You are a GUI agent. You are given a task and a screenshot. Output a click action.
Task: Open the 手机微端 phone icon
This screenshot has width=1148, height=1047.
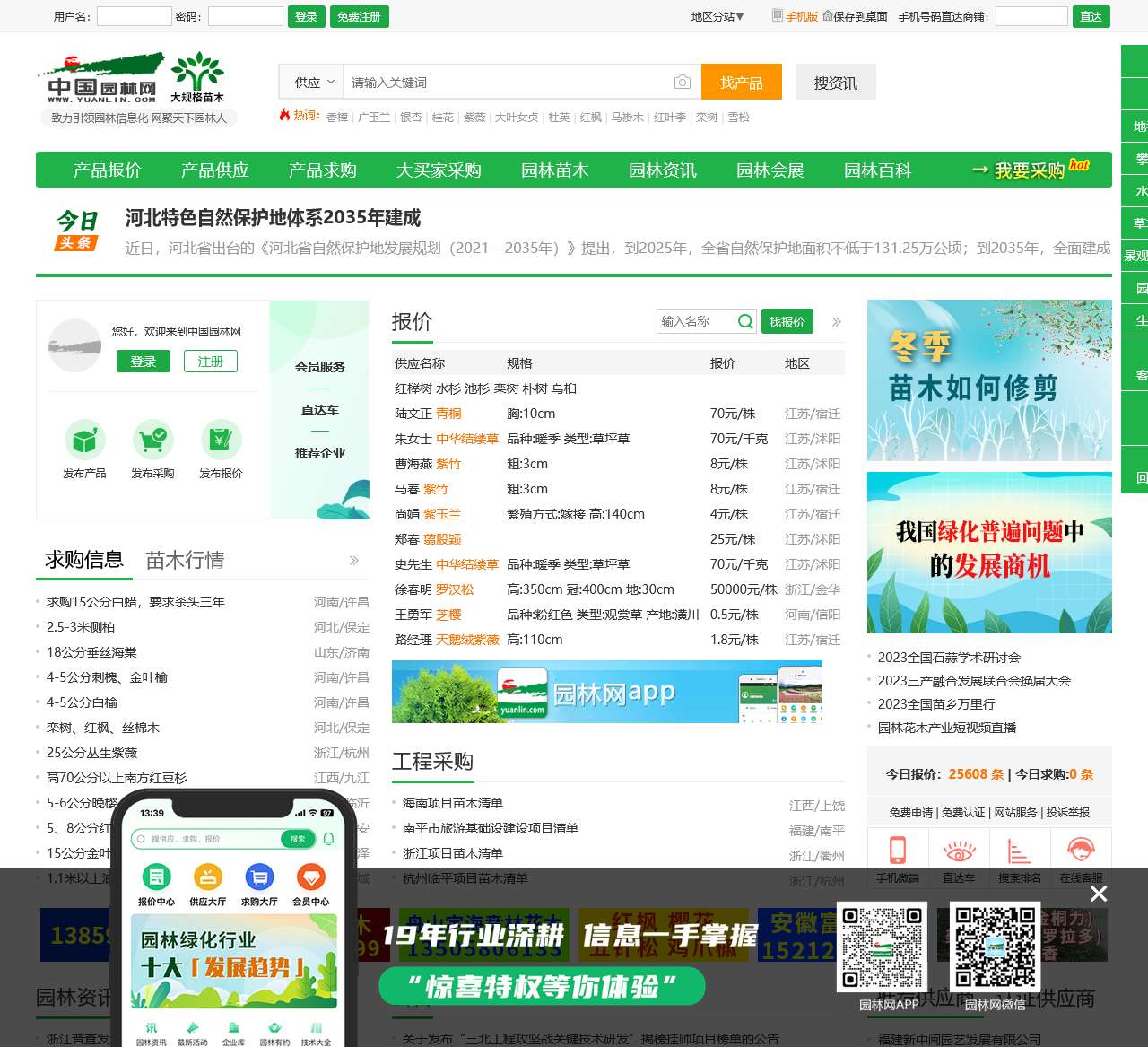point(898,849)
